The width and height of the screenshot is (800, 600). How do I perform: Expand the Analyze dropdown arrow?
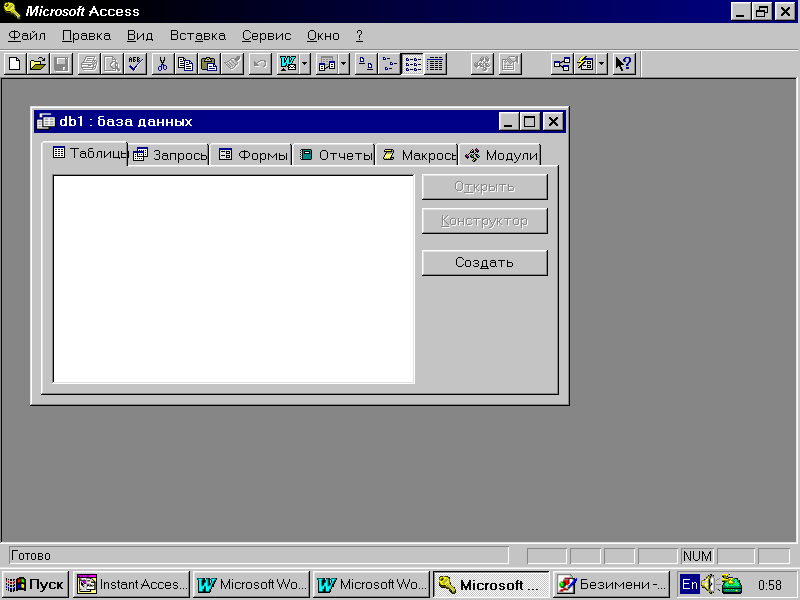tap(344, 64)
